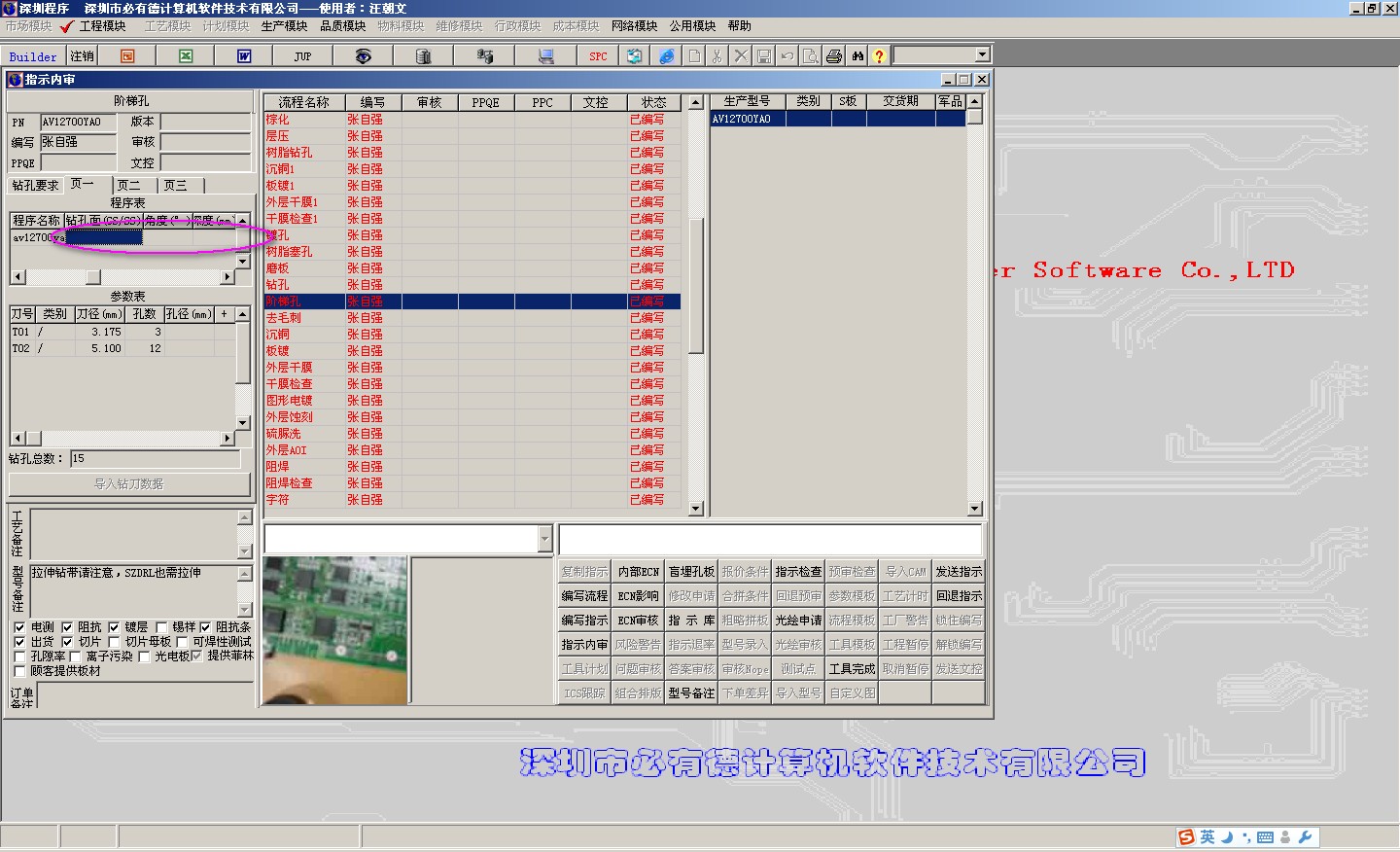The width and height of the screenshot is (1400, 852).
Task: Click the Word export toolbar icon
Action: (244, 56)
